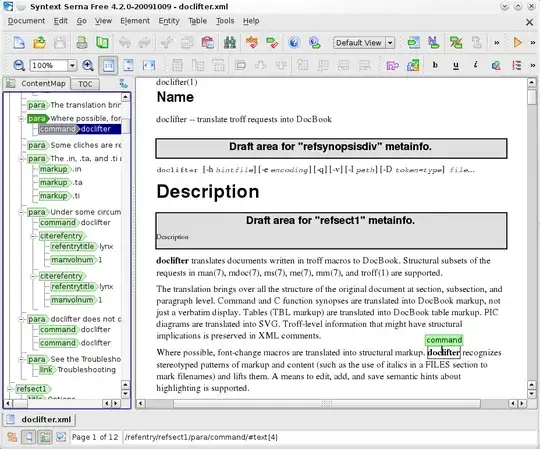
Task: Click the purple element insert icon
Action: click(393, 65)
